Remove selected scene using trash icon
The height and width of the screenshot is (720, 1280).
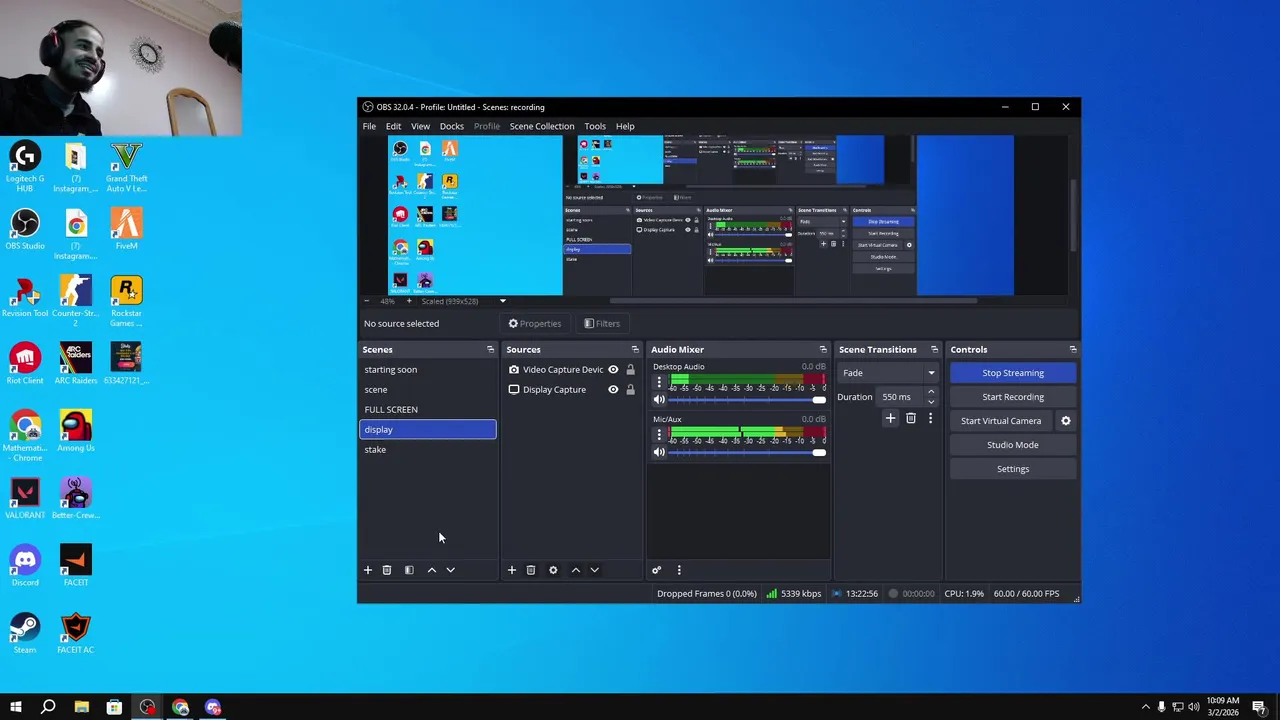click(x=387, y=570)
